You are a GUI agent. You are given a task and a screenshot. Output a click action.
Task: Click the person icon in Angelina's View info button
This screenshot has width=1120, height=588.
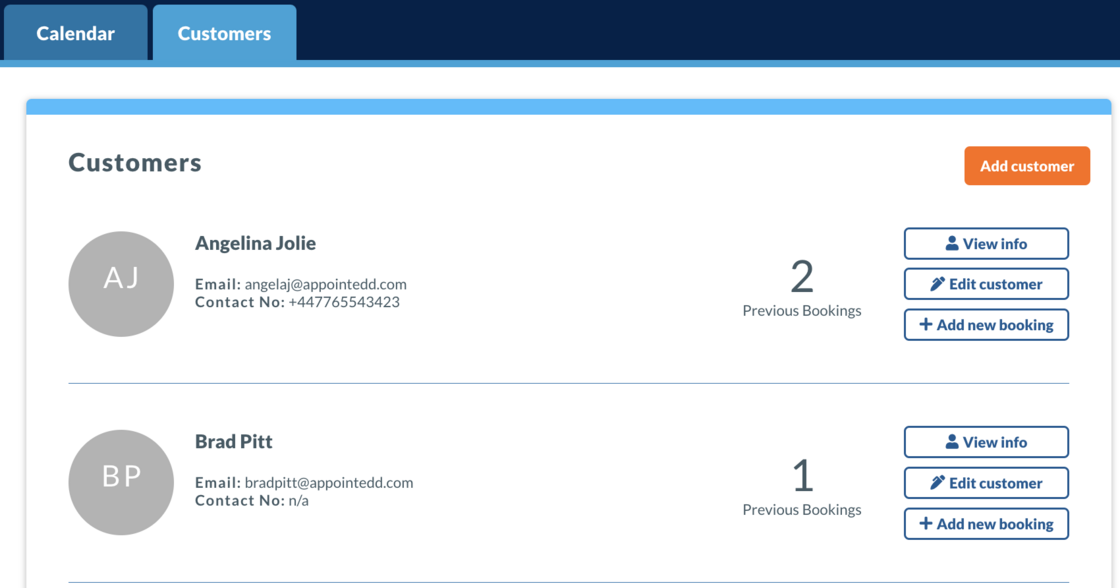pyautogui.click(x=951, y=243)
